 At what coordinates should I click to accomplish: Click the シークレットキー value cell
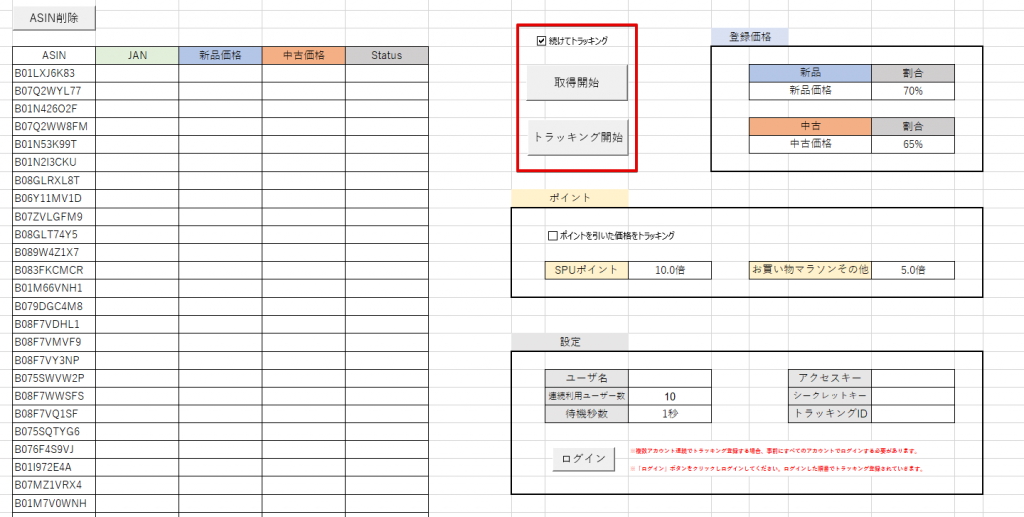point(912,396)
